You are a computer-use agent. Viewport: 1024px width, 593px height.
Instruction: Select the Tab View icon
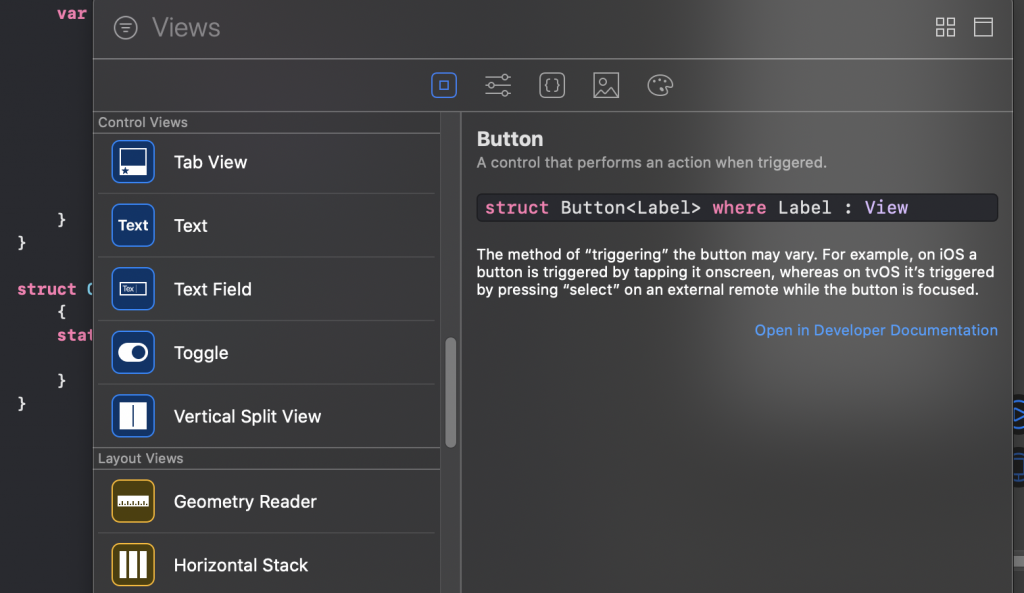(133, 162)
